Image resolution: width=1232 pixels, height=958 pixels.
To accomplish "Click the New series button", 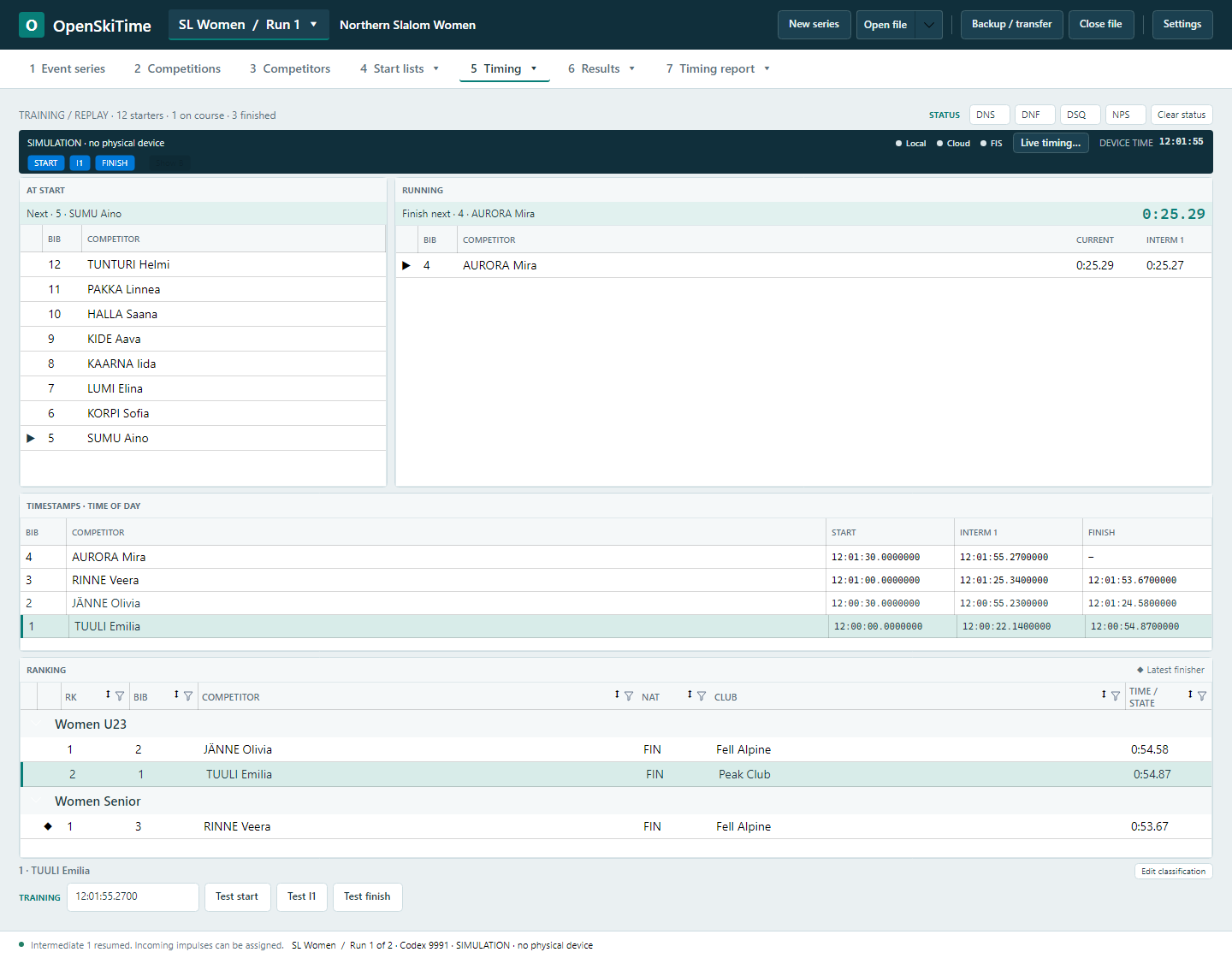I will (x=814, y=25).
